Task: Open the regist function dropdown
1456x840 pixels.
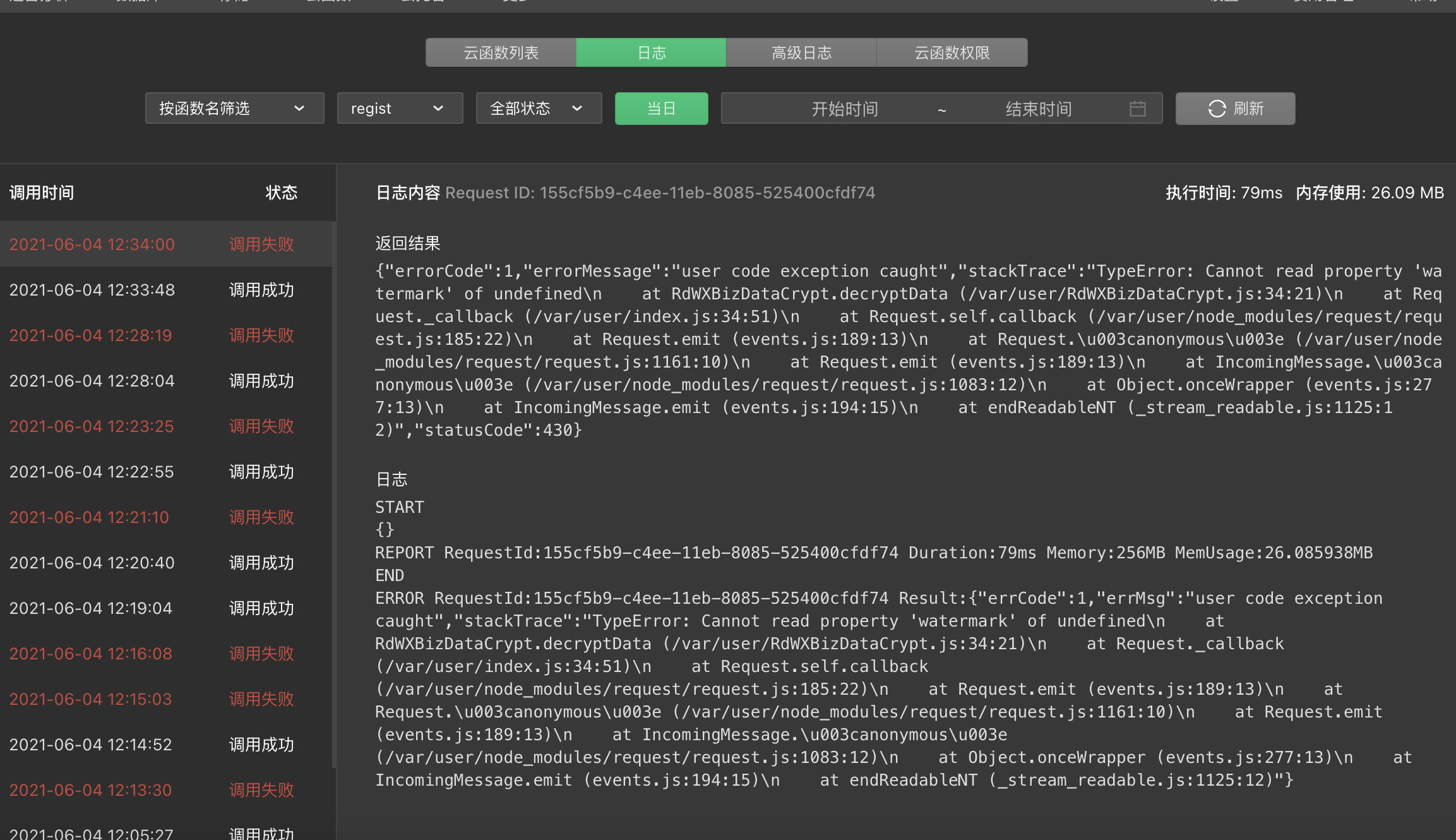Action: 400,109
